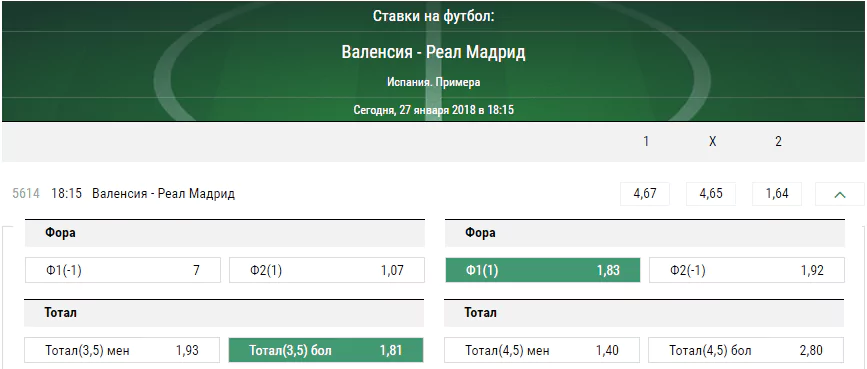Collapse the match details chevron
Viewport: 867px width, 369px height.
click(x=839, y=194)
